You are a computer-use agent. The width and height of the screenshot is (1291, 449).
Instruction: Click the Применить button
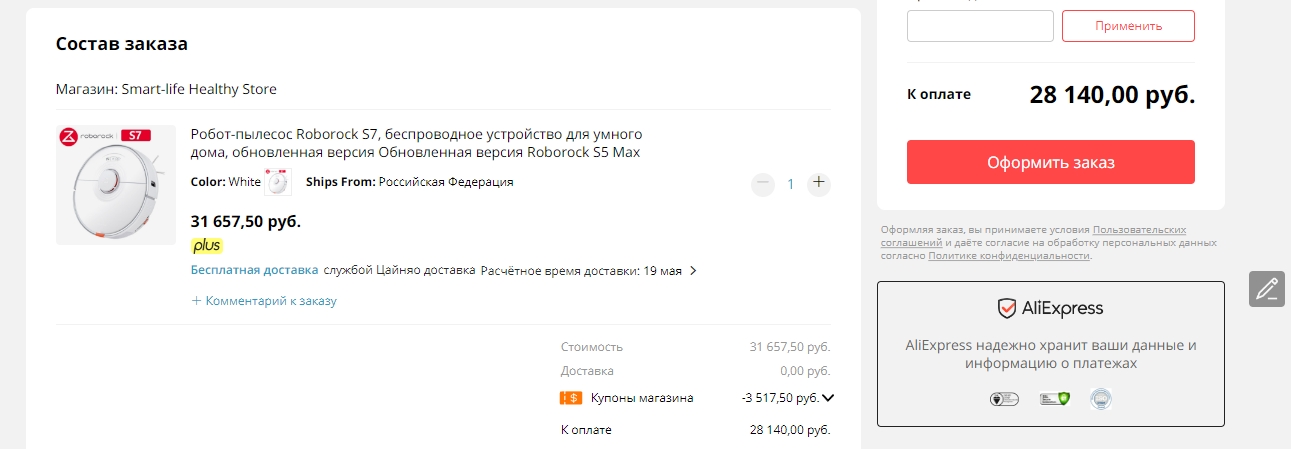1128,26
